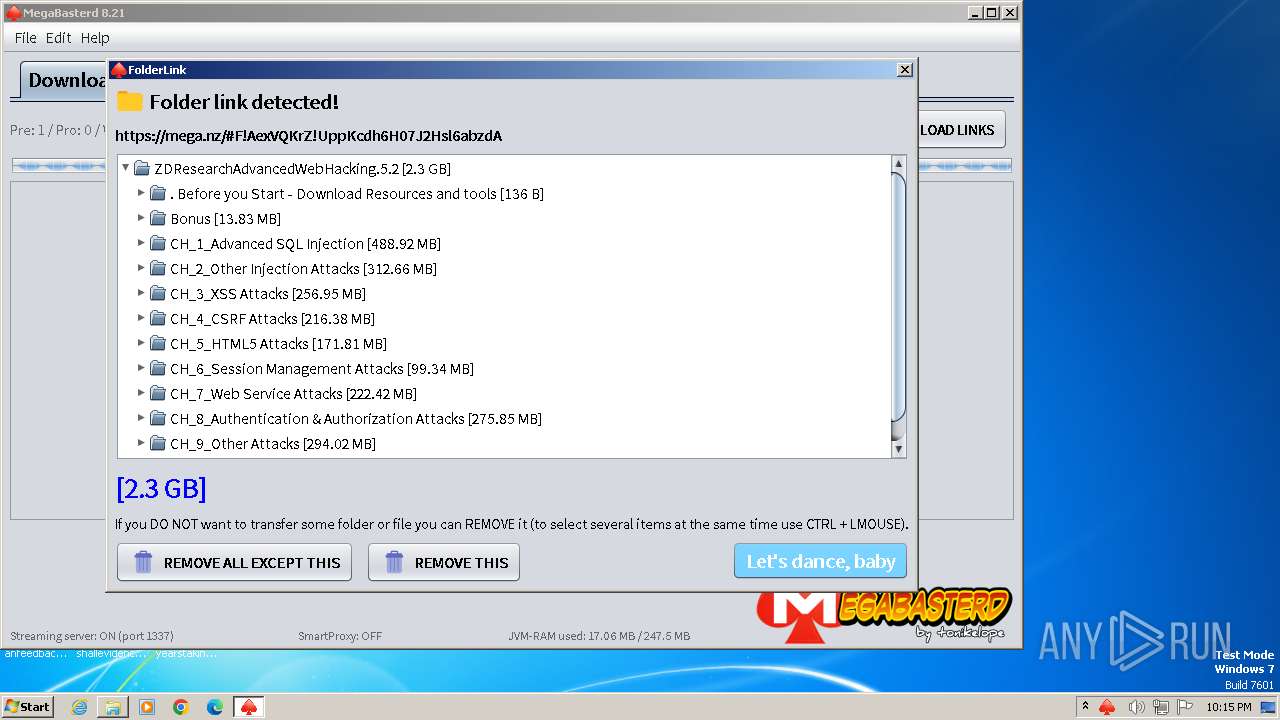Select MegaBasterd taskbar button
The width and height of the screenshot is (1280, 720).
click(x=249, y=707)
